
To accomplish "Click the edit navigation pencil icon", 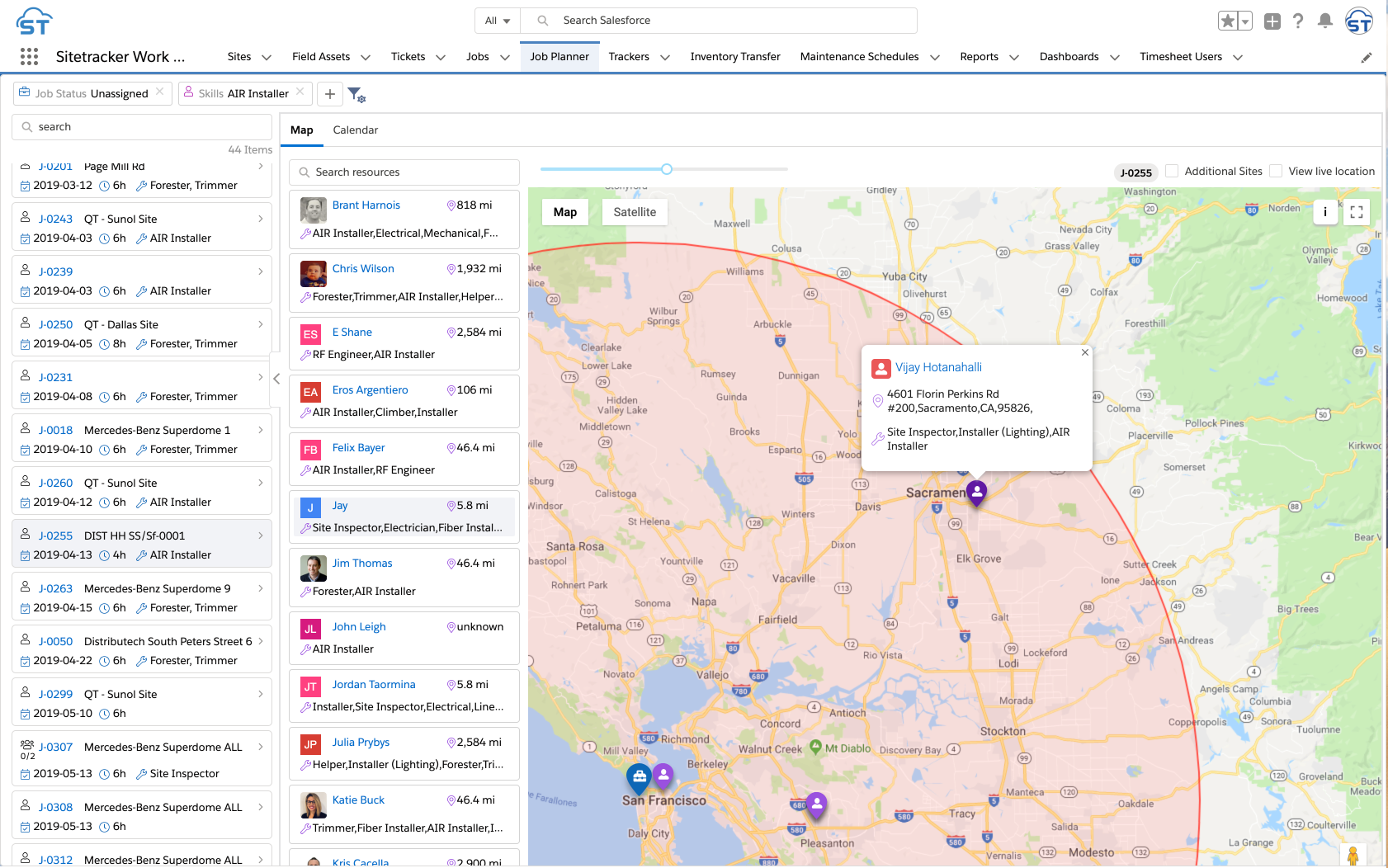I will coord(1367,57).
